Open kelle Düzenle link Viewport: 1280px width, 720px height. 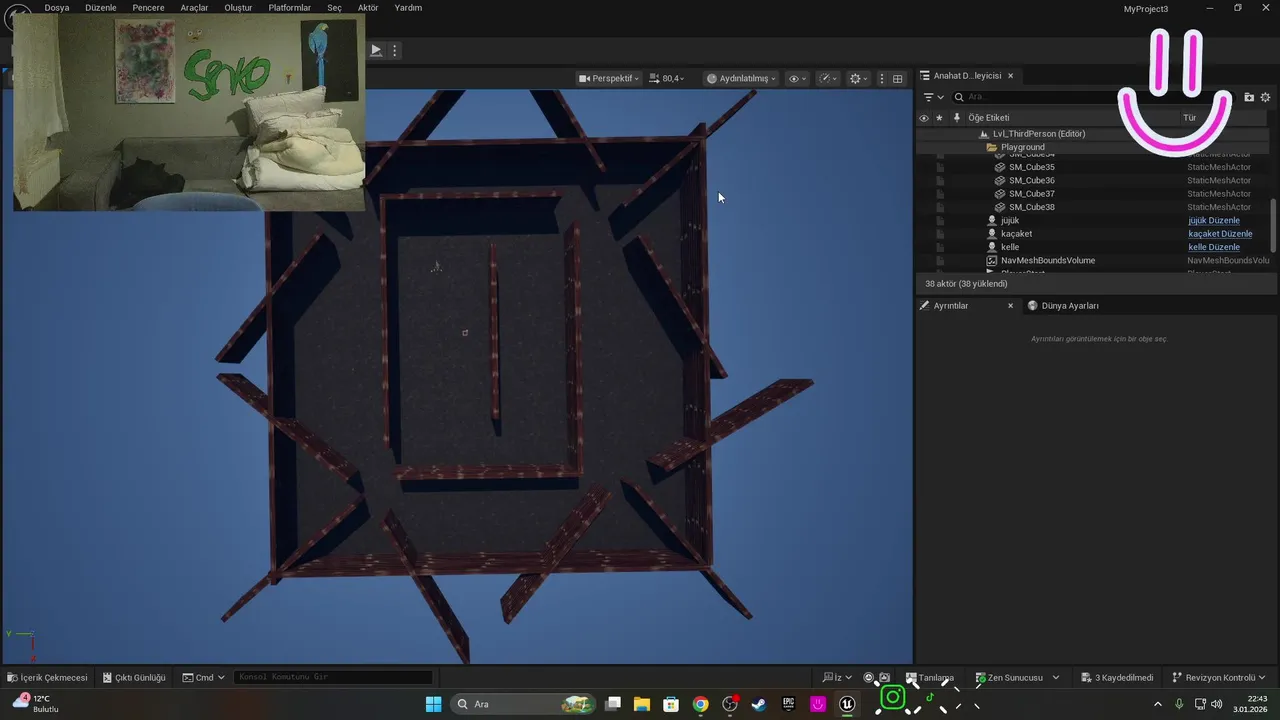[1214, 247]
